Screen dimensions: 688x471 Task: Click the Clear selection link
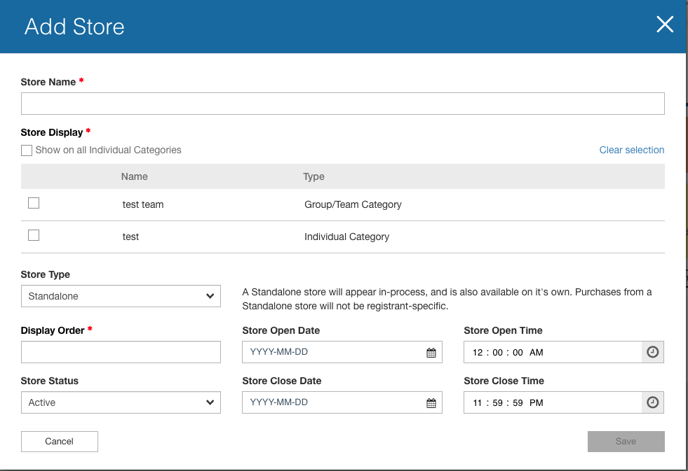631,150
